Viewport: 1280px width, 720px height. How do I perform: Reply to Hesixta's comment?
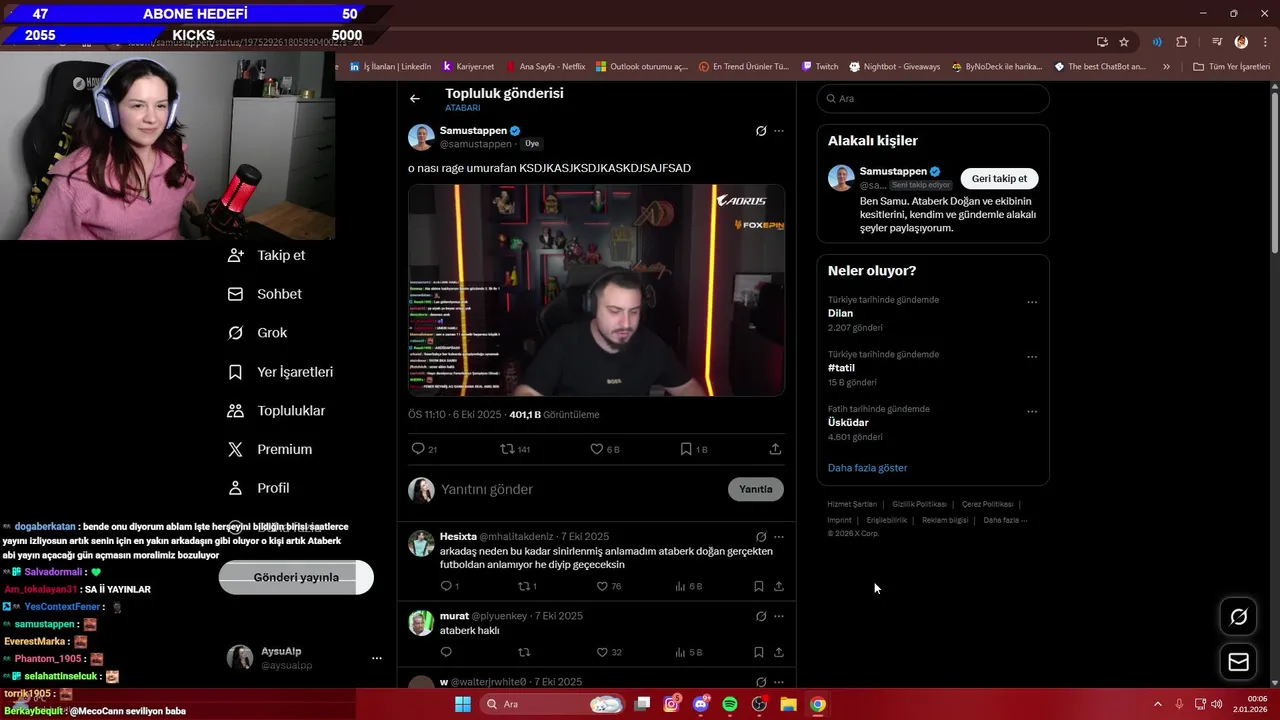[x=446, y=586]
